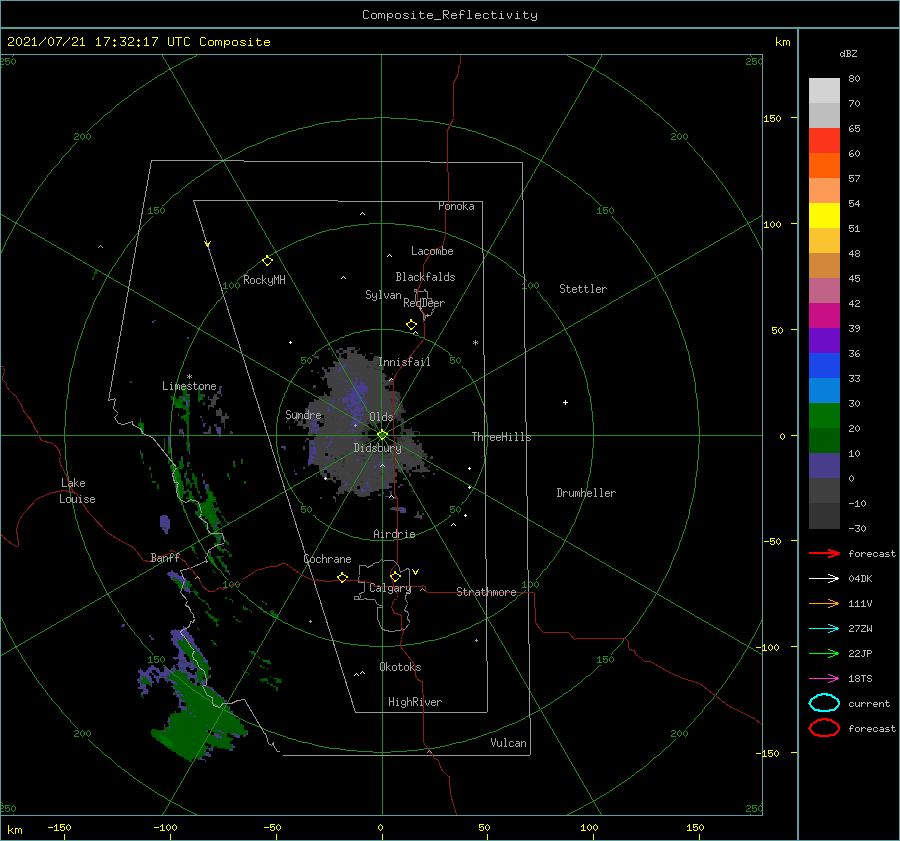Click the Banff label
Viewport: 900px width, 841px height.
coord(165,557)
